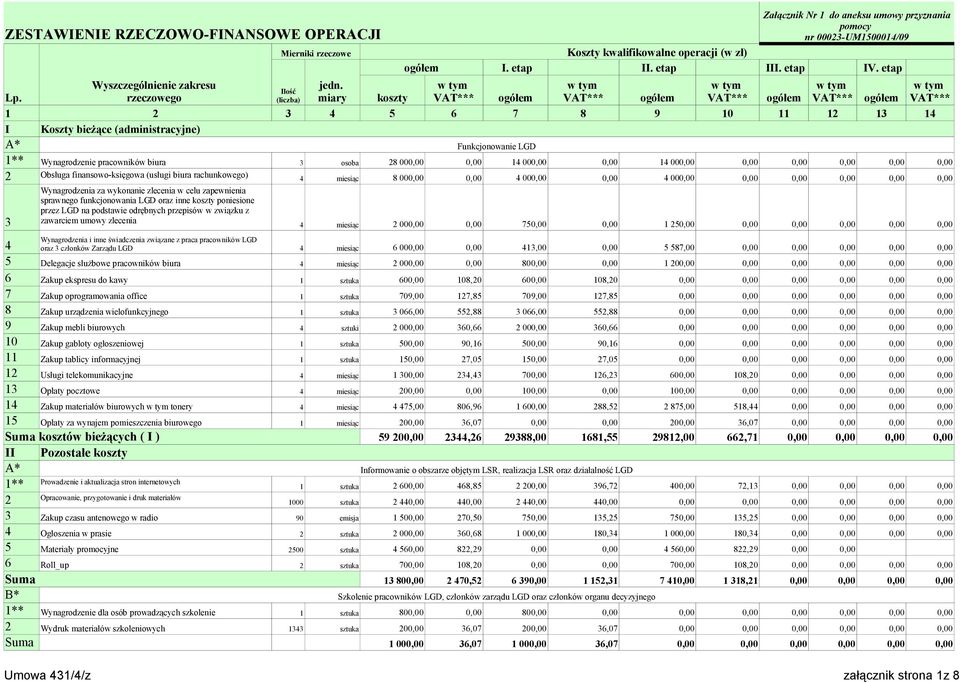Select the total '59 200,00'

400,438
